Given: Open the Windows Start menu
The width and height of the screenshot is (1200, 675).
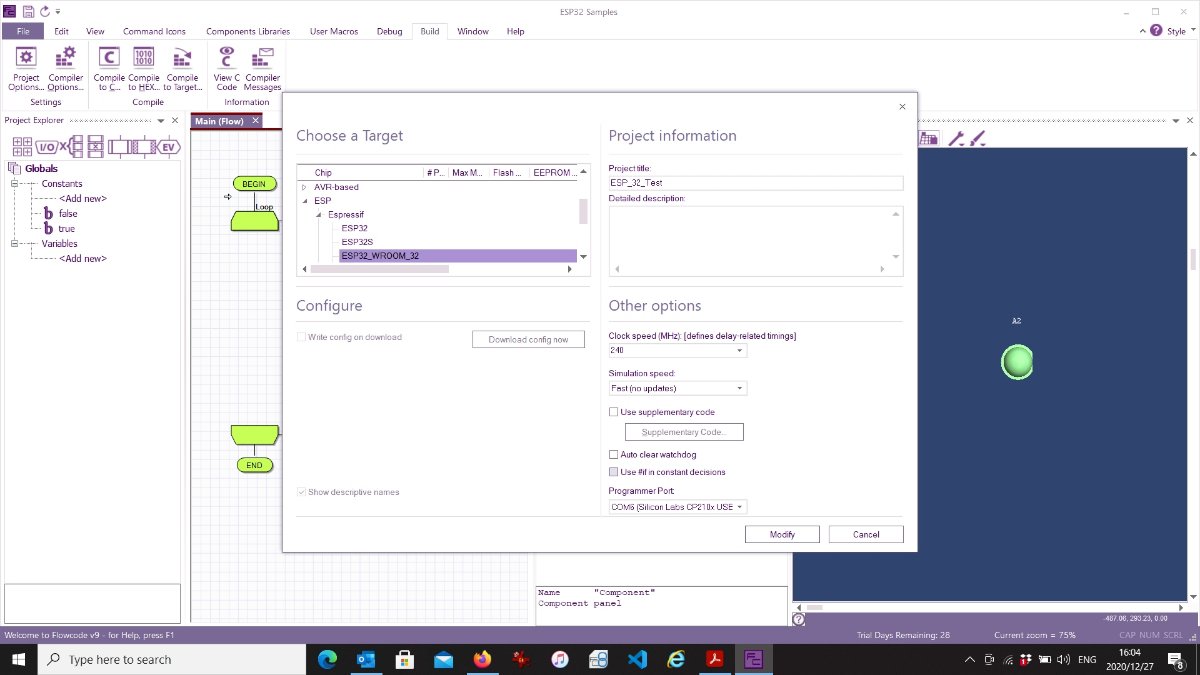Looking at the screenshot, I should point(18,659).
